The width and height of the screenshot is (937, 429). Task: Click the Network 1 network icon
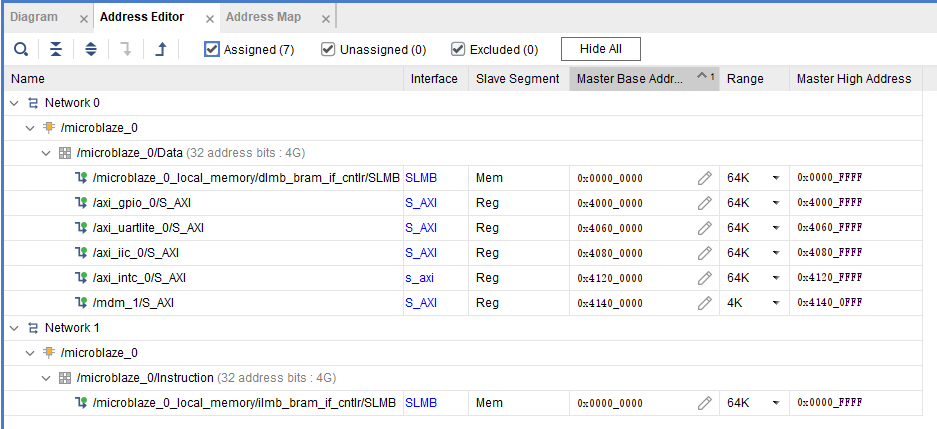(33, 328)
